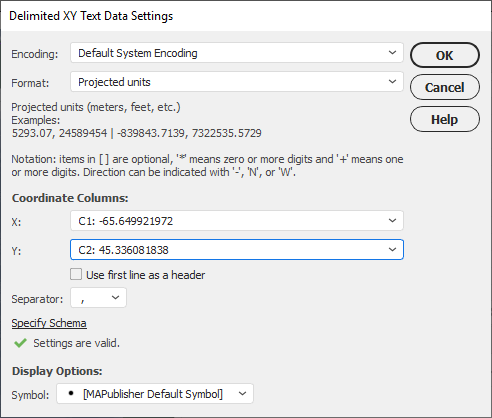Confirm settings with the OK button
The image size is (492, 418).
tap(445, 55)
